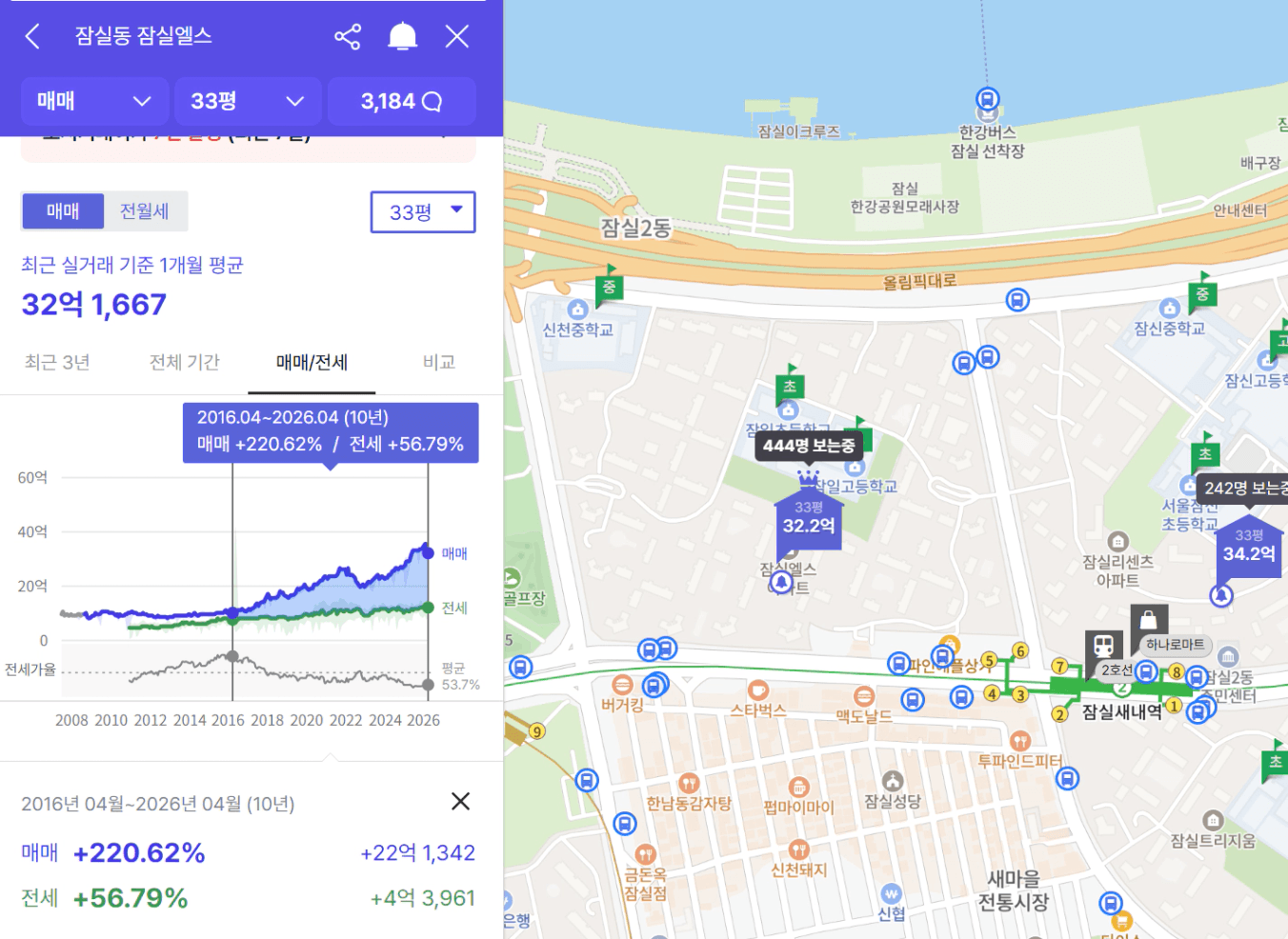Image resolution: width=1288 pixels, height=939 pixels.
Task: Click the 하나로마트 shopping bag icon
Action: [1149, 621]
